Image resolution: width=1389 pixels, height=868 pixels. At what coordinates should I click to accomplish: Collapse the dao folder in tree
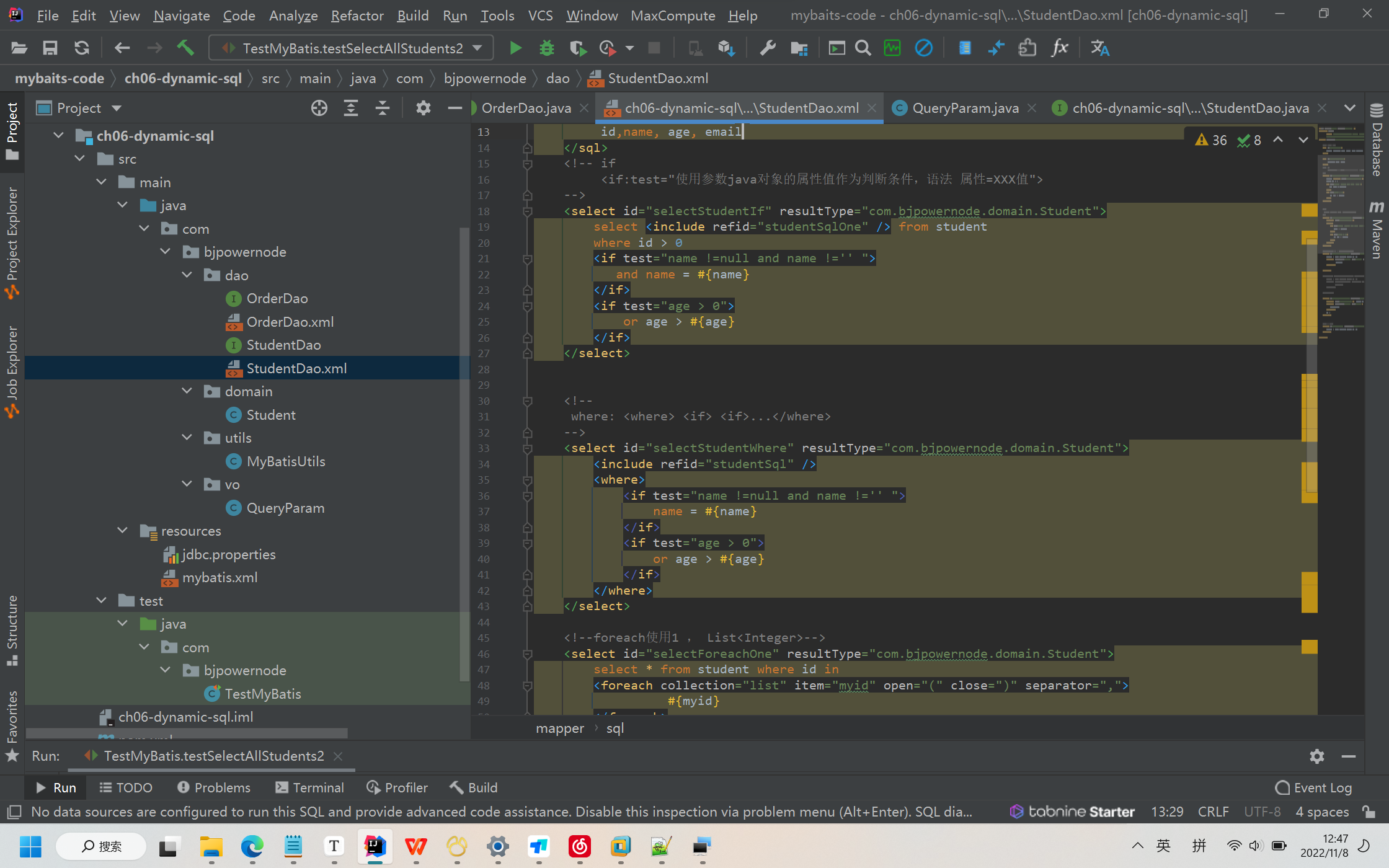(187, 275)
